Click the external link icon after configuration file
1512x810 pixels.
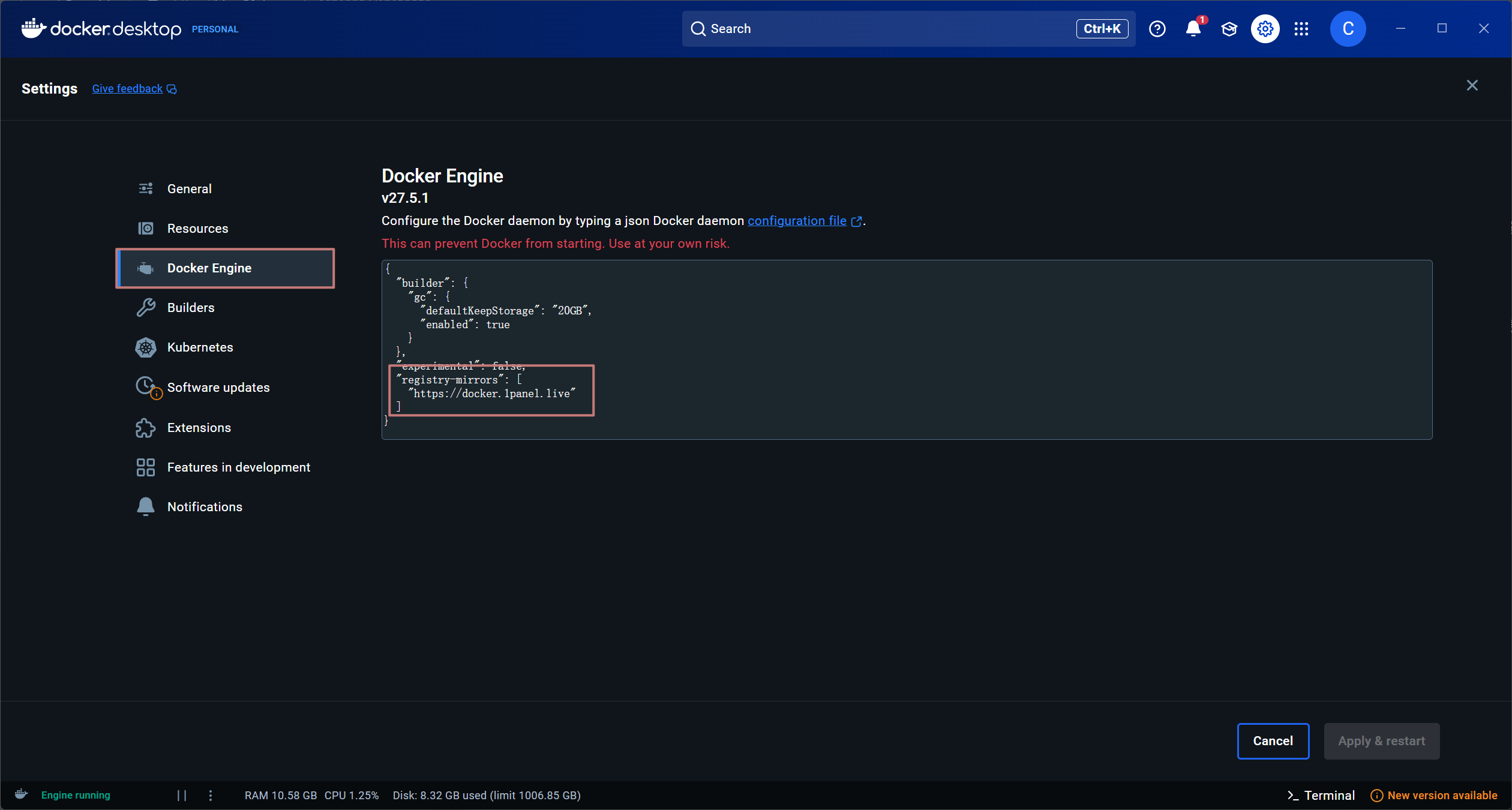coord(857,221)
